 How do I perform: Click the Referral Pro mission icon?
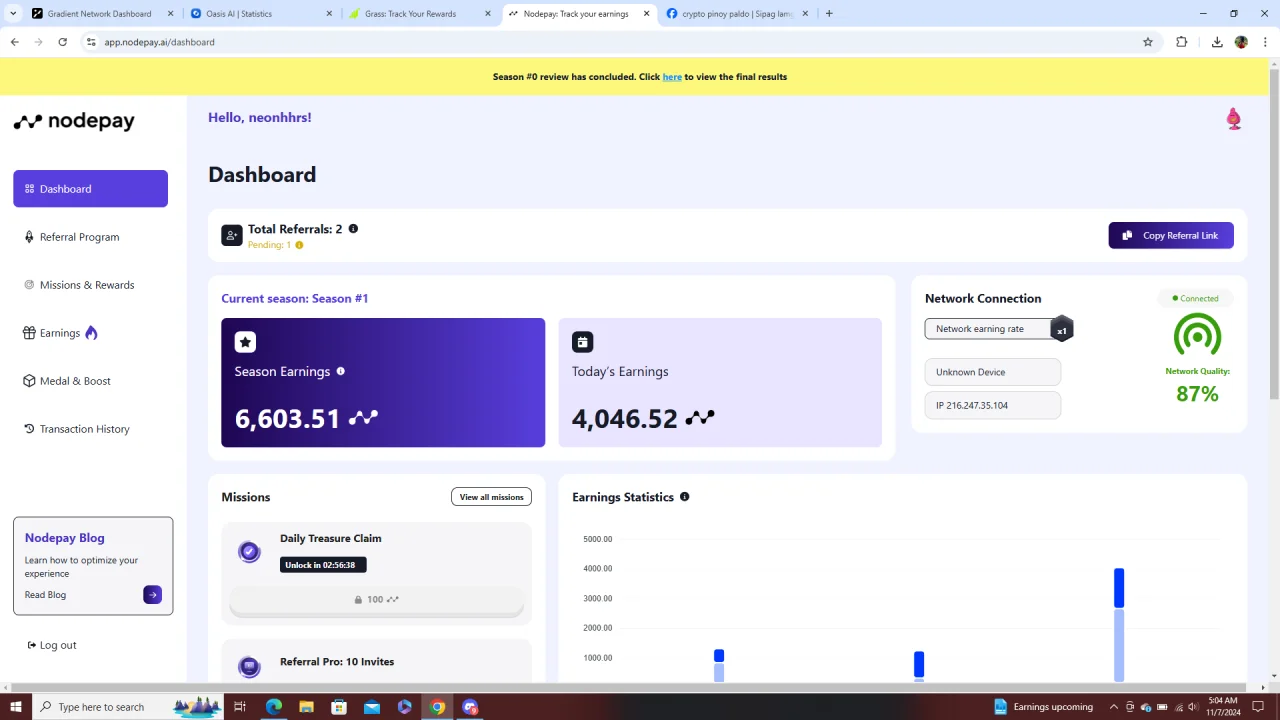pos(249,666)
